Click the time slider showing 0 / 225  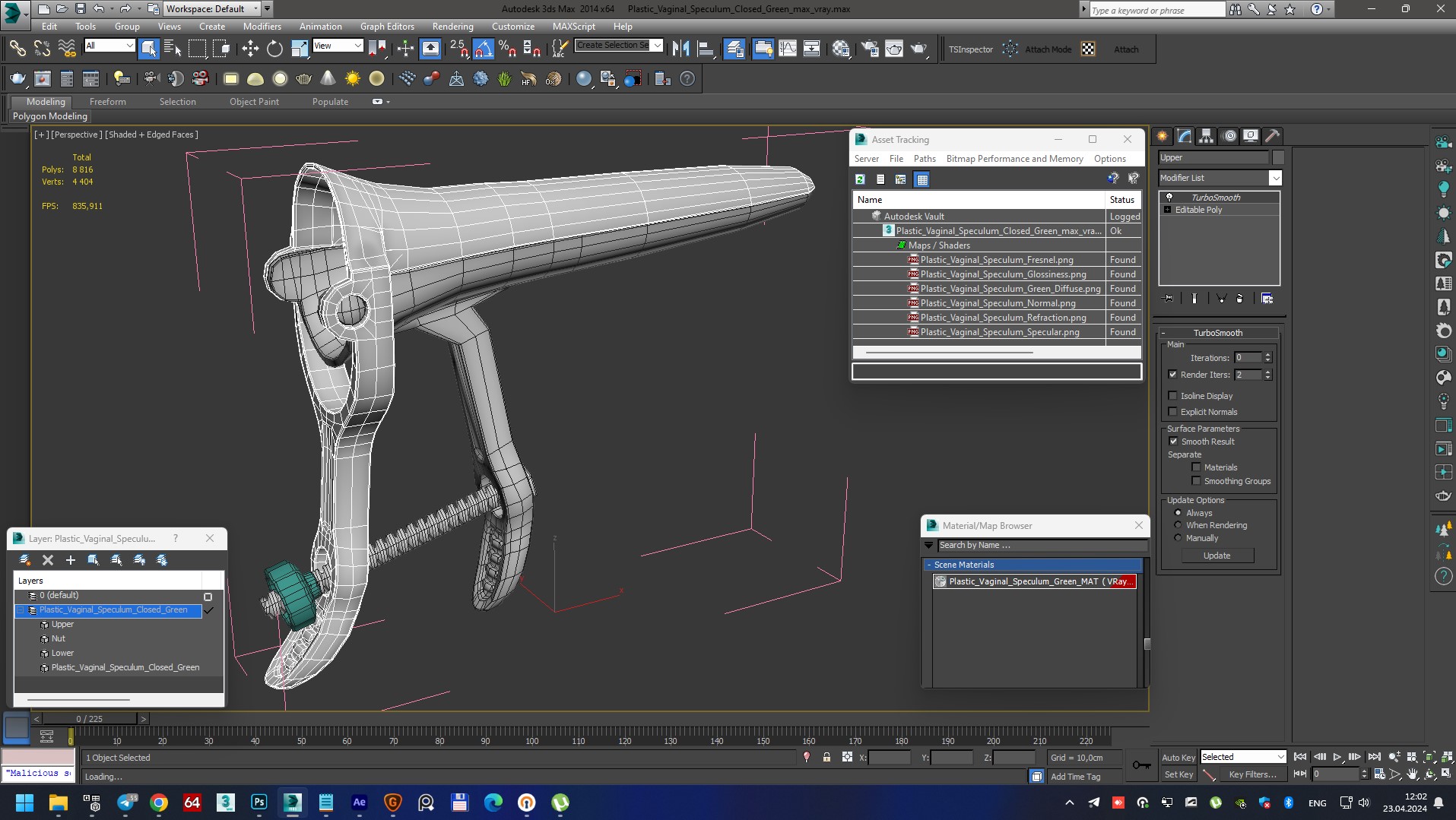pos(90,718)
